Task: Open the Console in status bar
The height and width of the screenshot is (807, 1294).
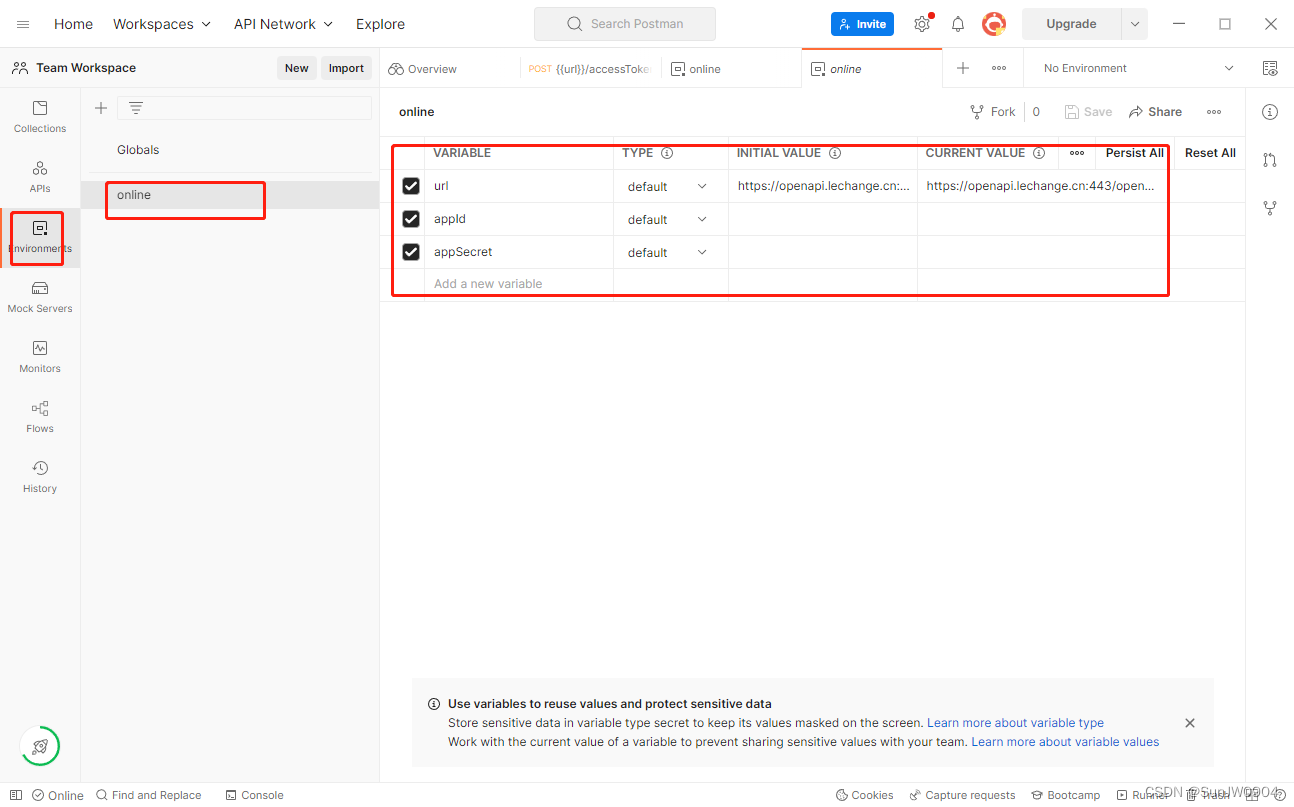Action: (x=254, y=795)
